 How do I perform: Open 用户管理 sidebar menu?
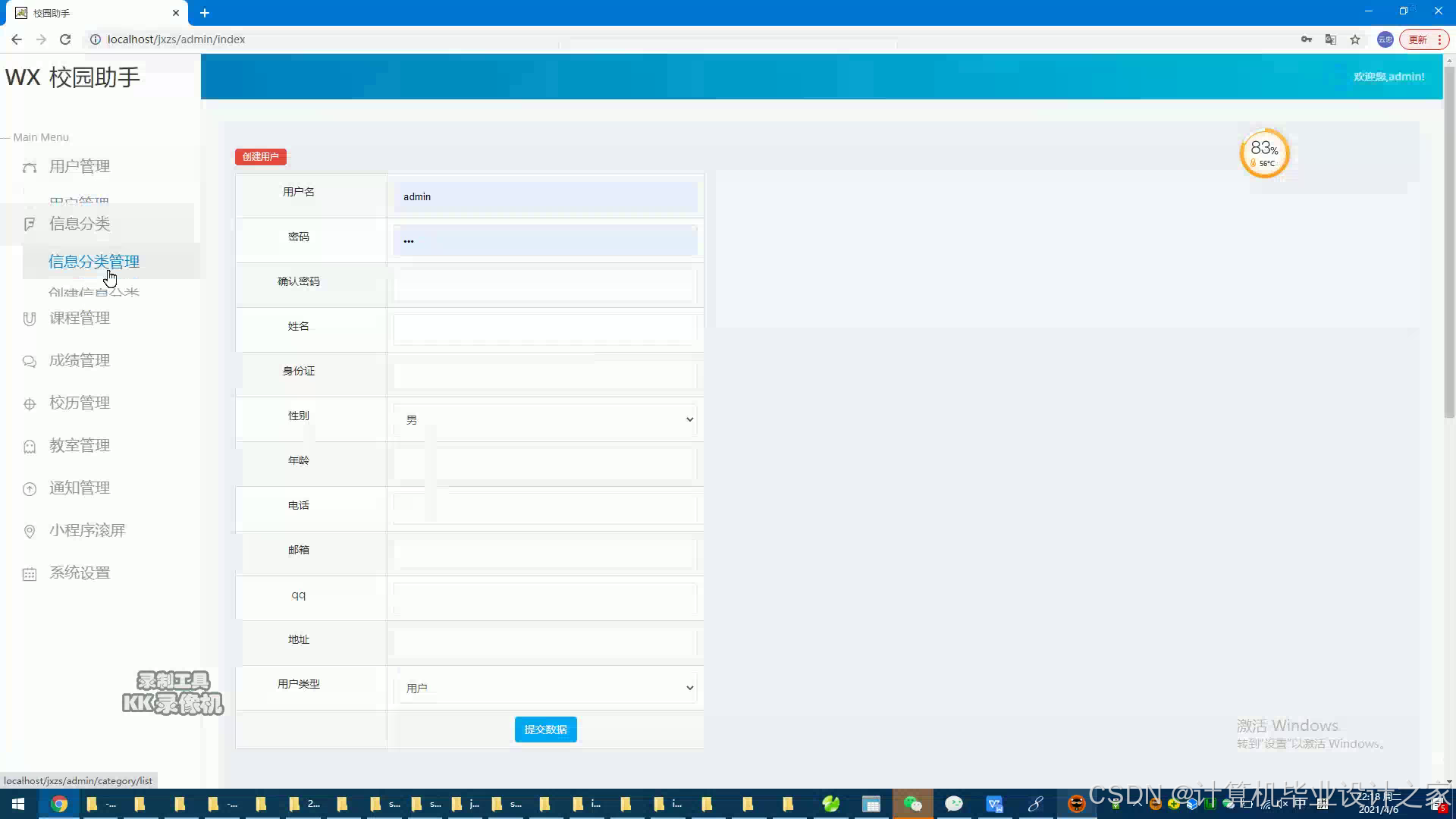click(80, 166)
